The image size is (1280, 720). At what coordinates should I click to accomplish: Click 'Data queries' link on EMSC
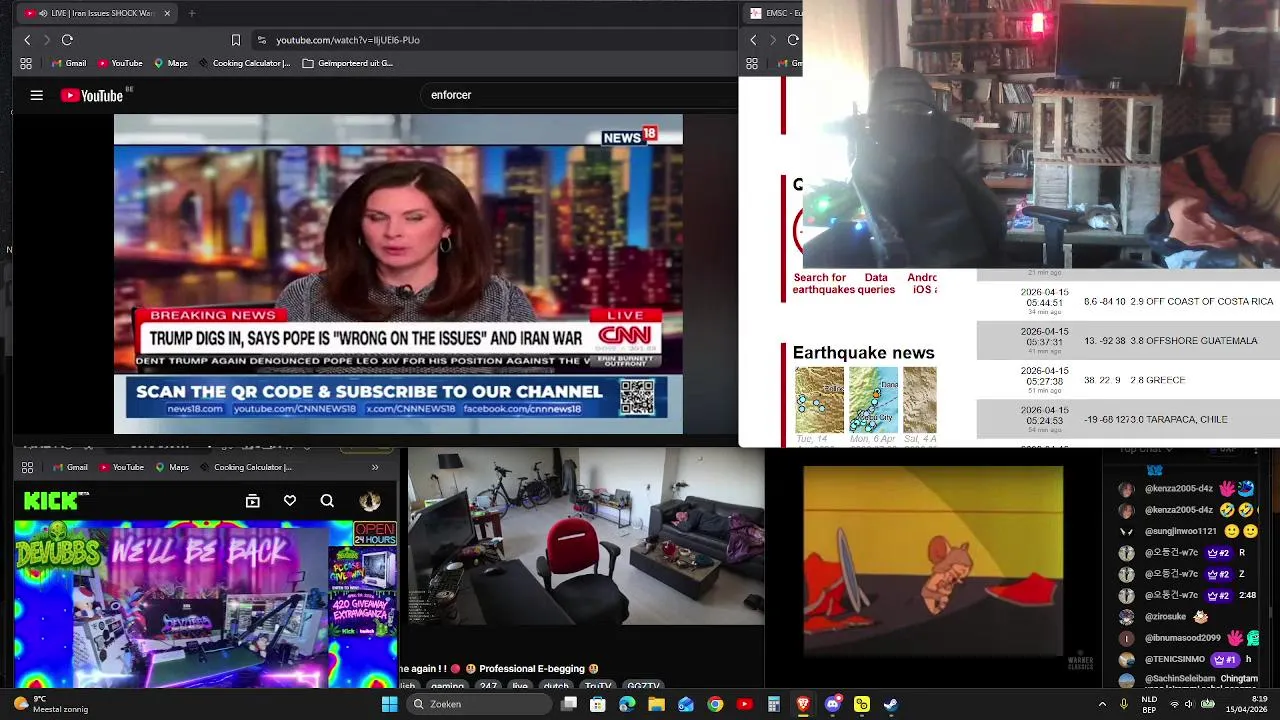(876, 283)
